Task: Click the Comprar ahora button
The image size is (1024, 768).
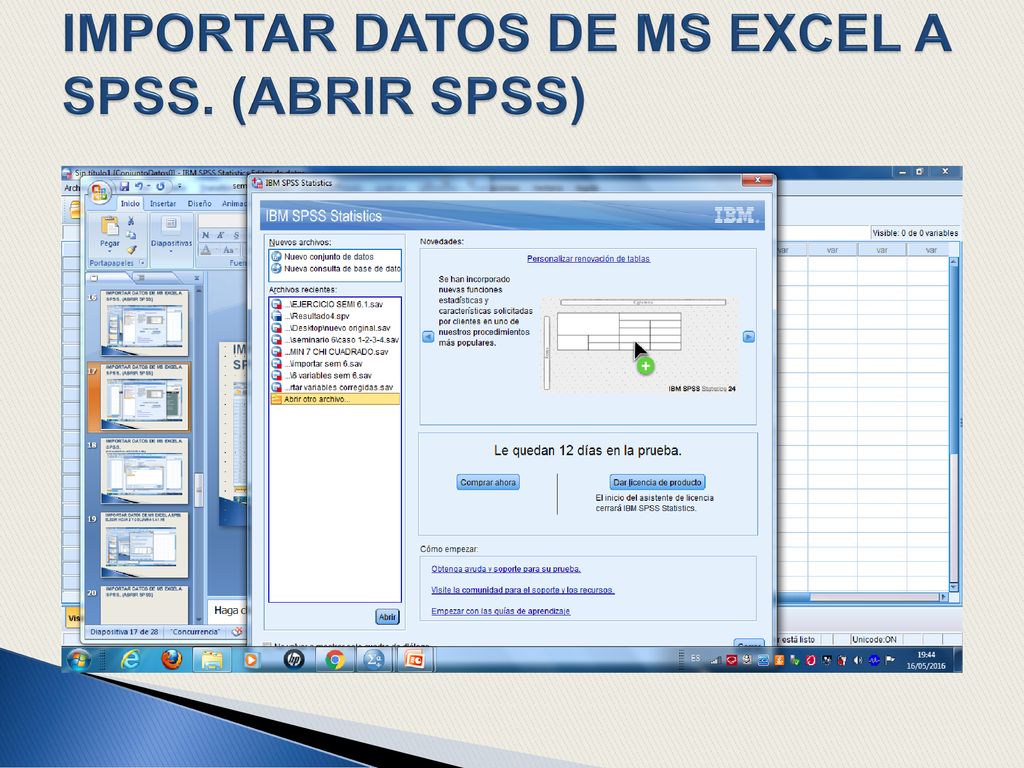Action: [x=488, y=483]
